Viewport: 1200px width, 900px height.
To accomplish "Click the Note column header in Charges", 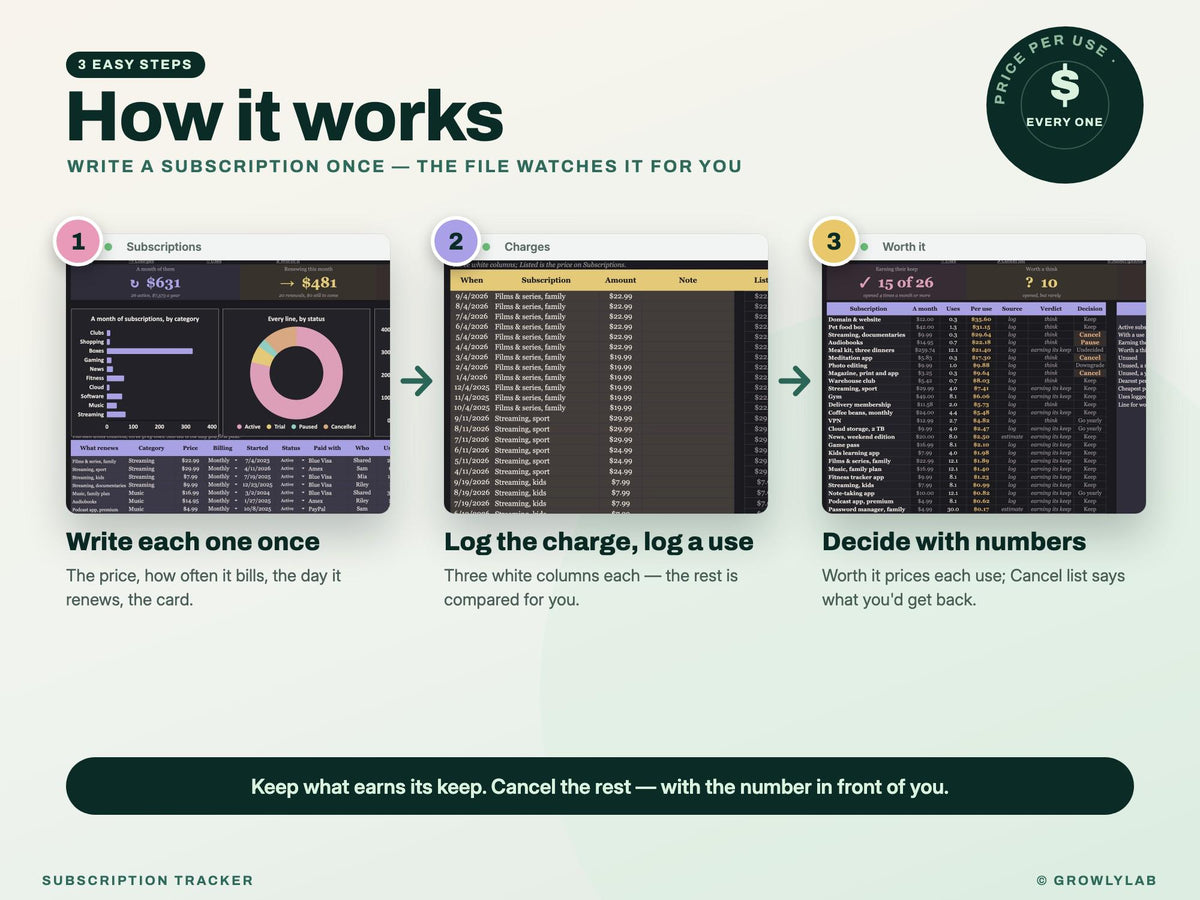I will [688, 280].
